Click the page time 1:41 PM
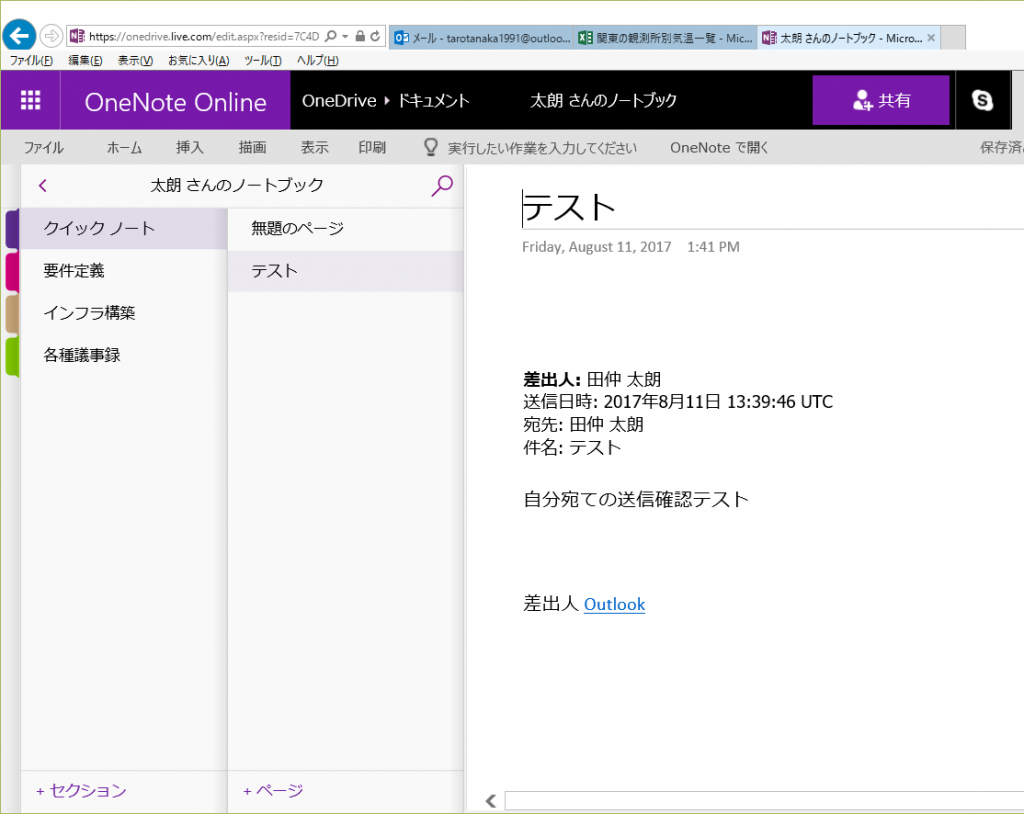 pos(713,247)
